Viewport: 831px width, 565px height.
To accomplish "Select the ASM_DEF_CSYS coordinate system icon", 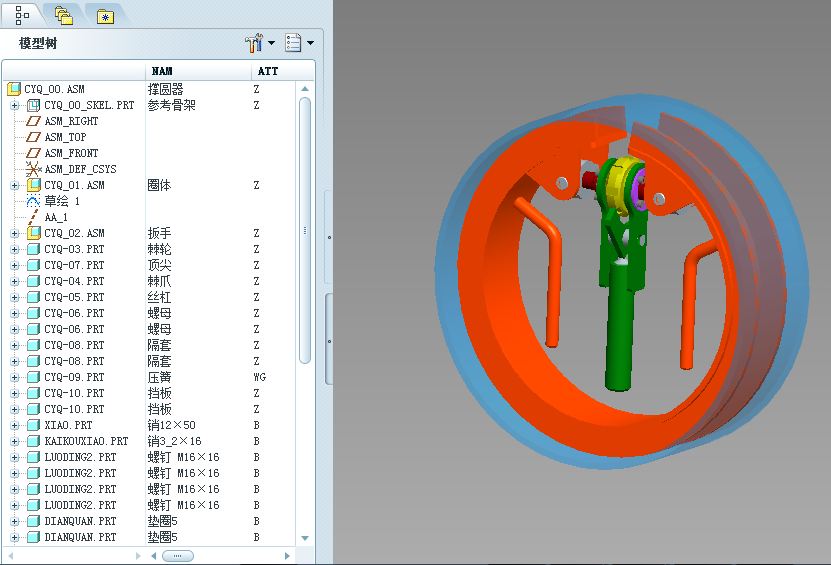I will click(x=33, y=169).
